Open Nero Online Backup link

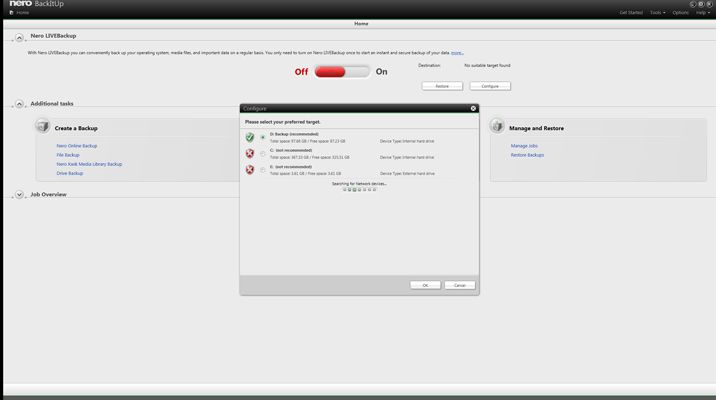(x=77, y=146)
